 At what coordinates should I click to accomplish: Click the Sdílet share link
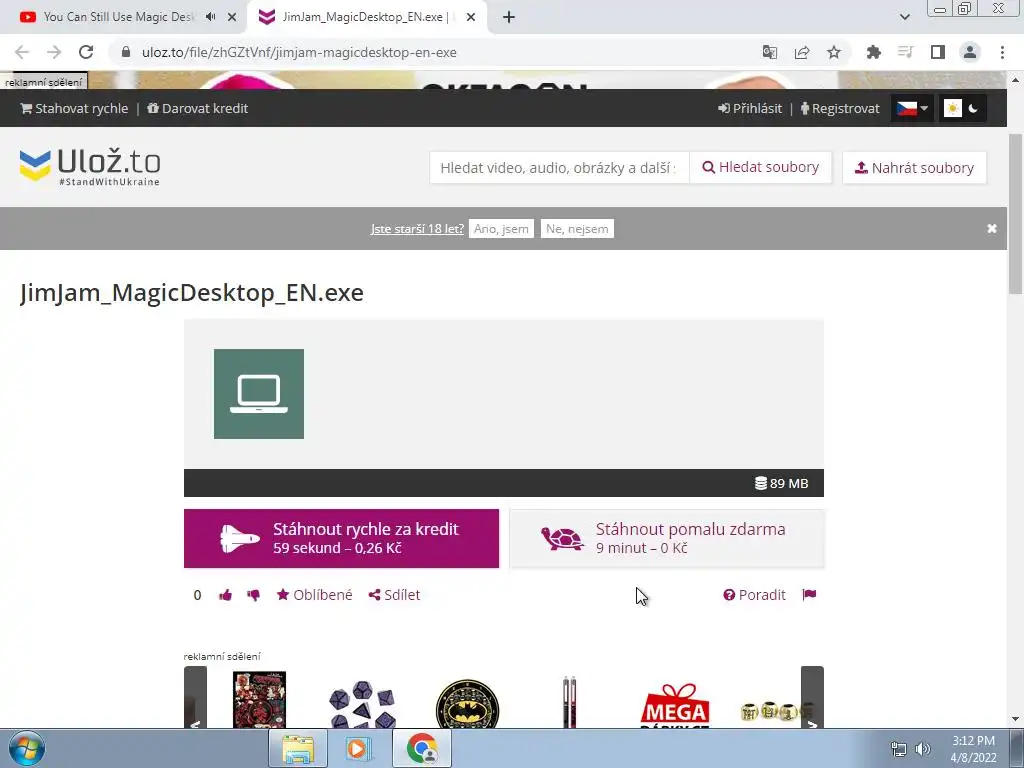[394, 595]
